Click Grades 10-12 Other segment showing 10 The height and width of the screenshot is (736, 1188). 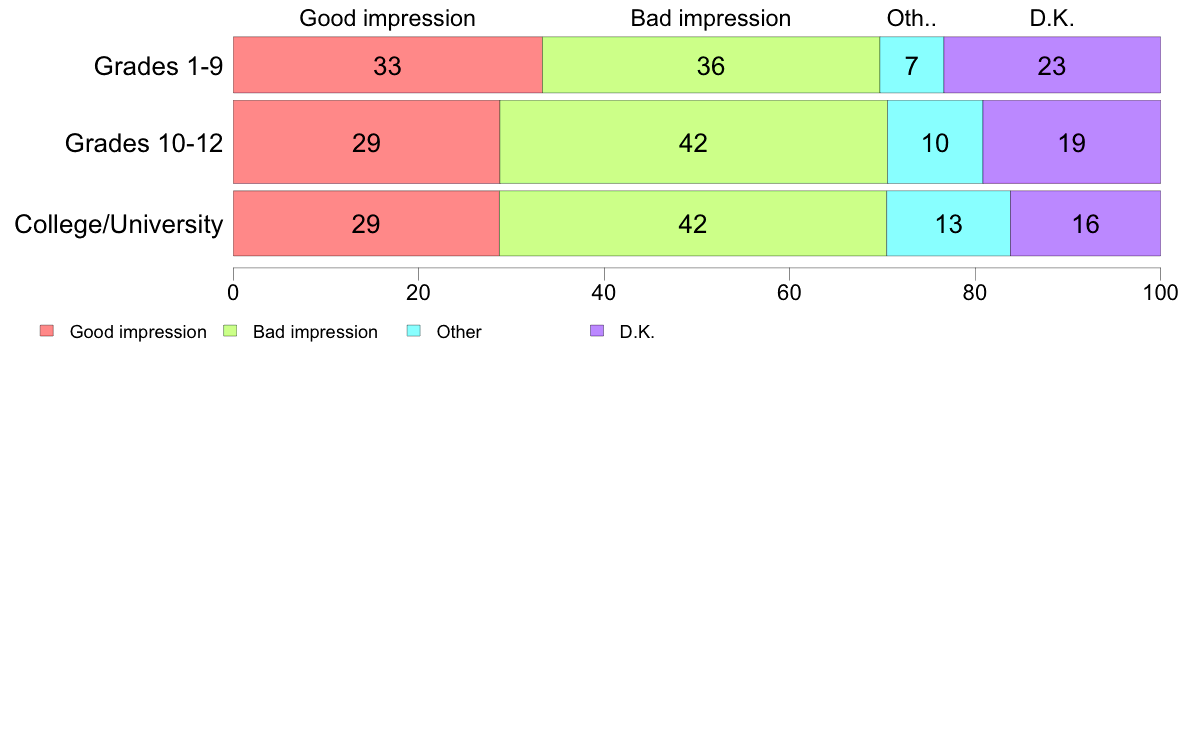(x=935, y=142)
